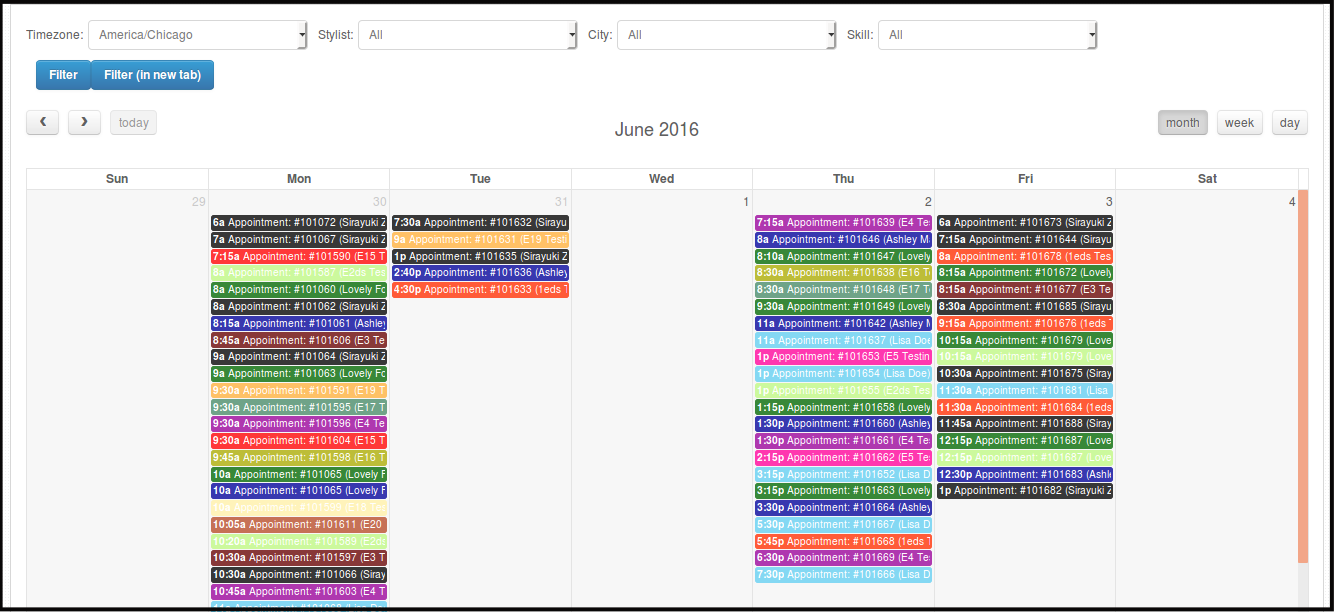Open the Timezone America/Chicago dropdown
The height and width of the screenshot is (612, 1334).
(x=198, y=35)
